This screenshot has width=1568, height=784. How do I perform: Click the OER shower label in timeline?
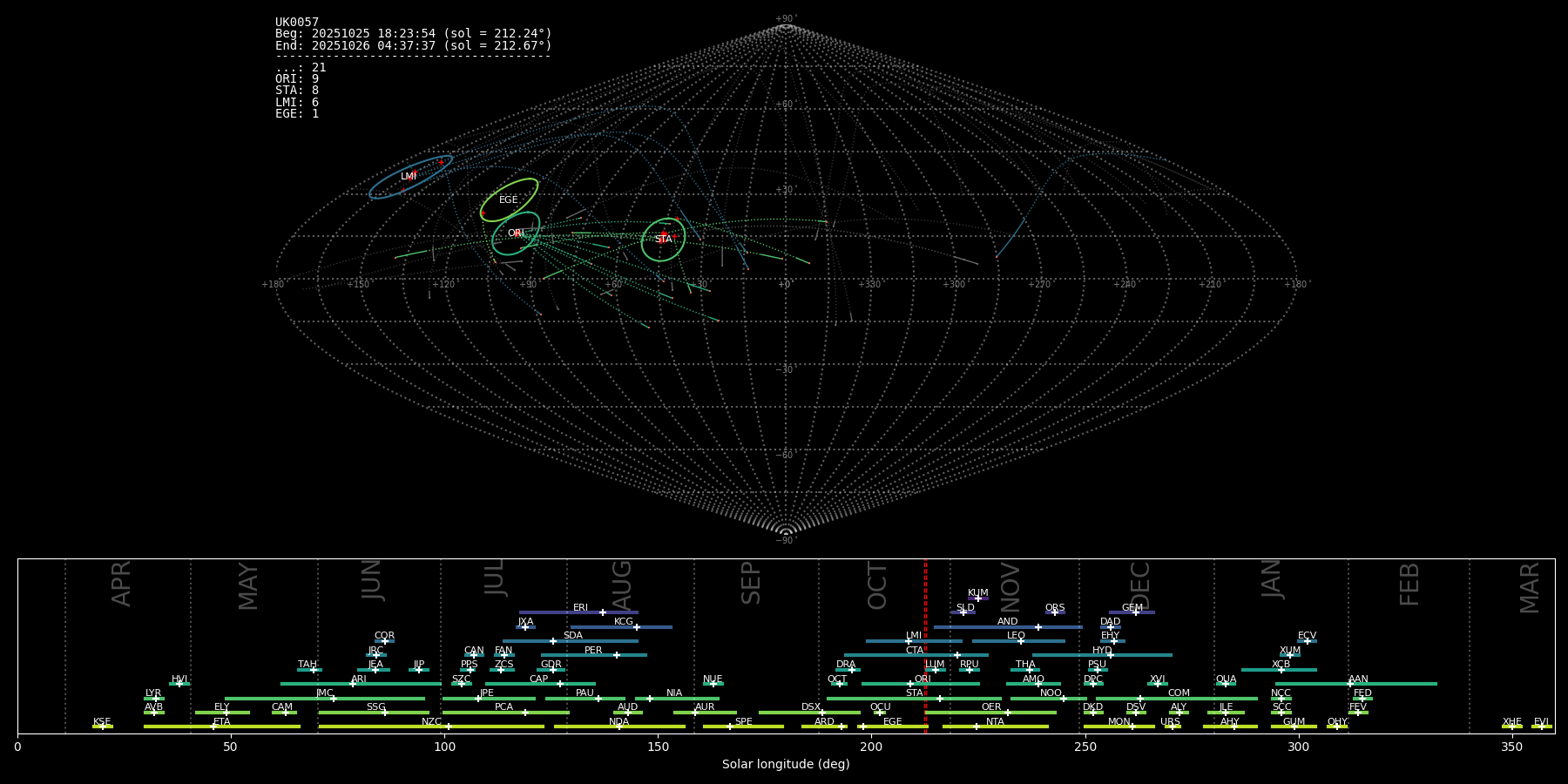(x=991, y=707)
